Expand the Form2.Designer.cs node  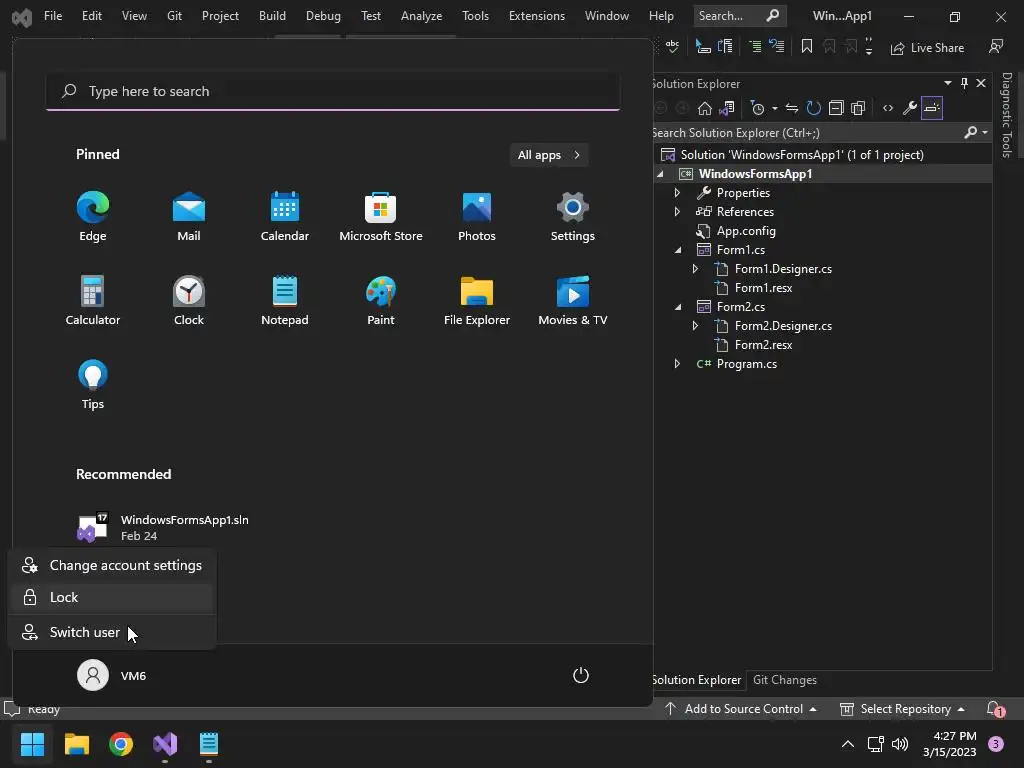[x=696, y=326]
